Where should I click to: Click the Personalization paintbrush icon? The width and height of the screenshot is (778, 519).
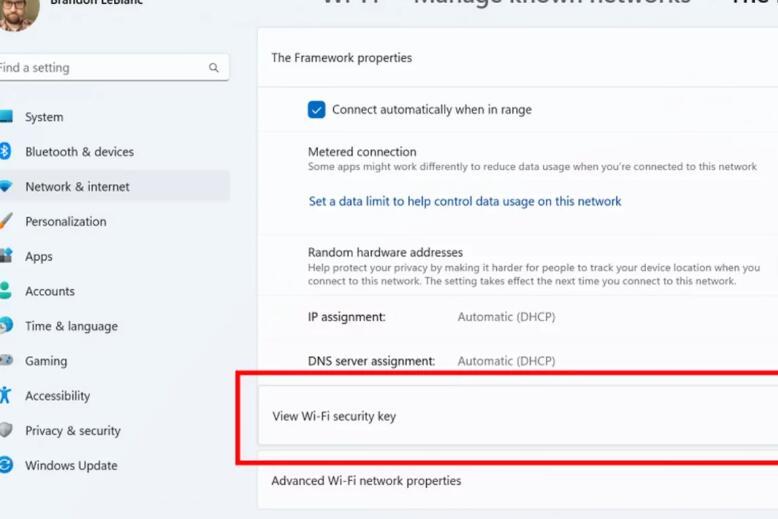[5, 221]
